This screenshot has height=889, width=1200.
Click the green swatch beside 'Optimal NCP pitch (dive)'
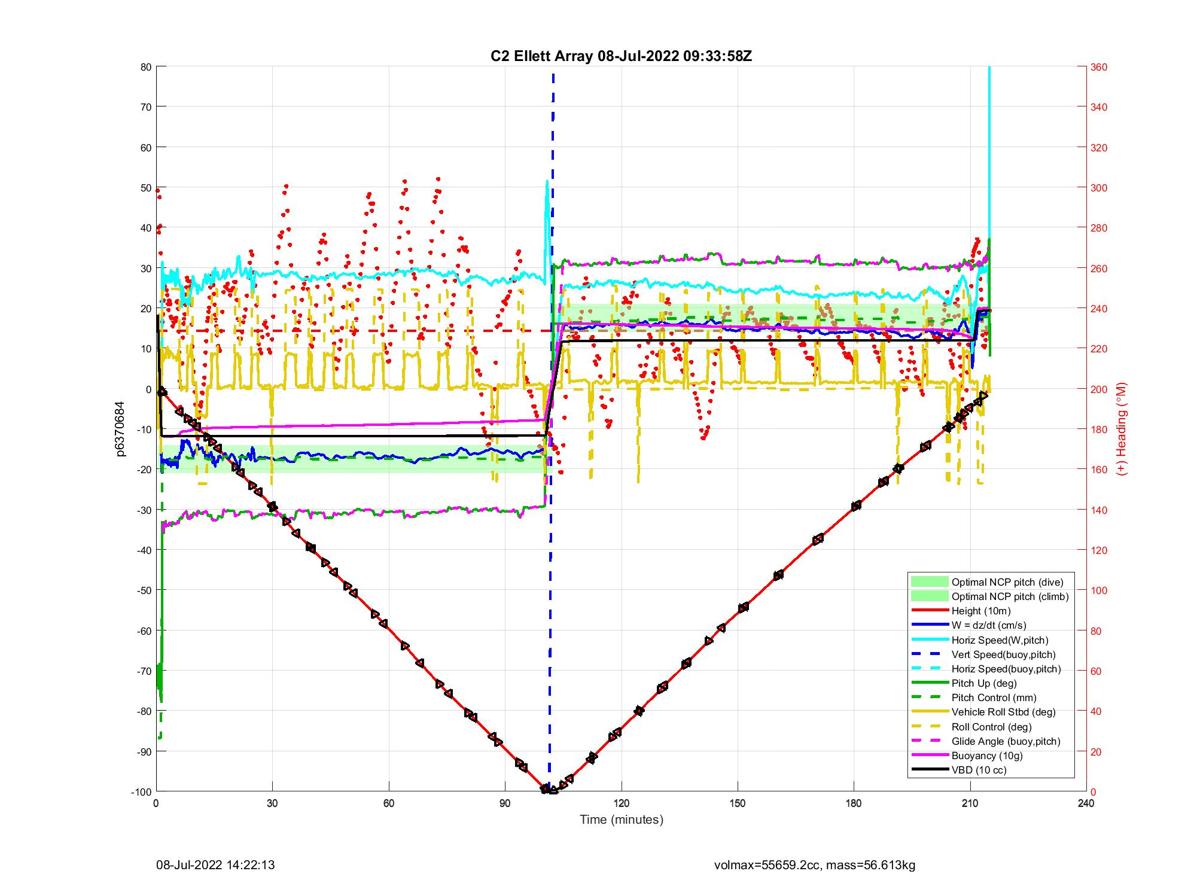click(x=928, y=581)
